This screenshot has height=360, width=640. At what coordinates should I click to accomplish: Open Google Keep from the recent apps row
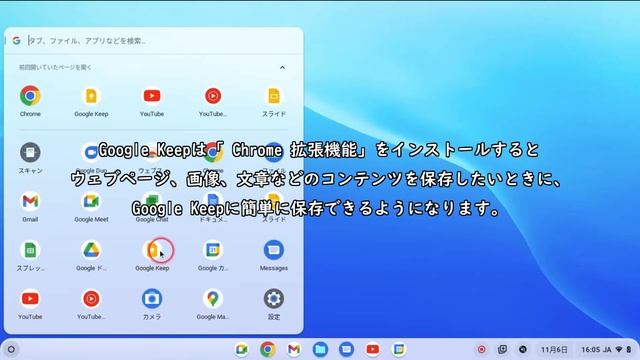(91, 96)
